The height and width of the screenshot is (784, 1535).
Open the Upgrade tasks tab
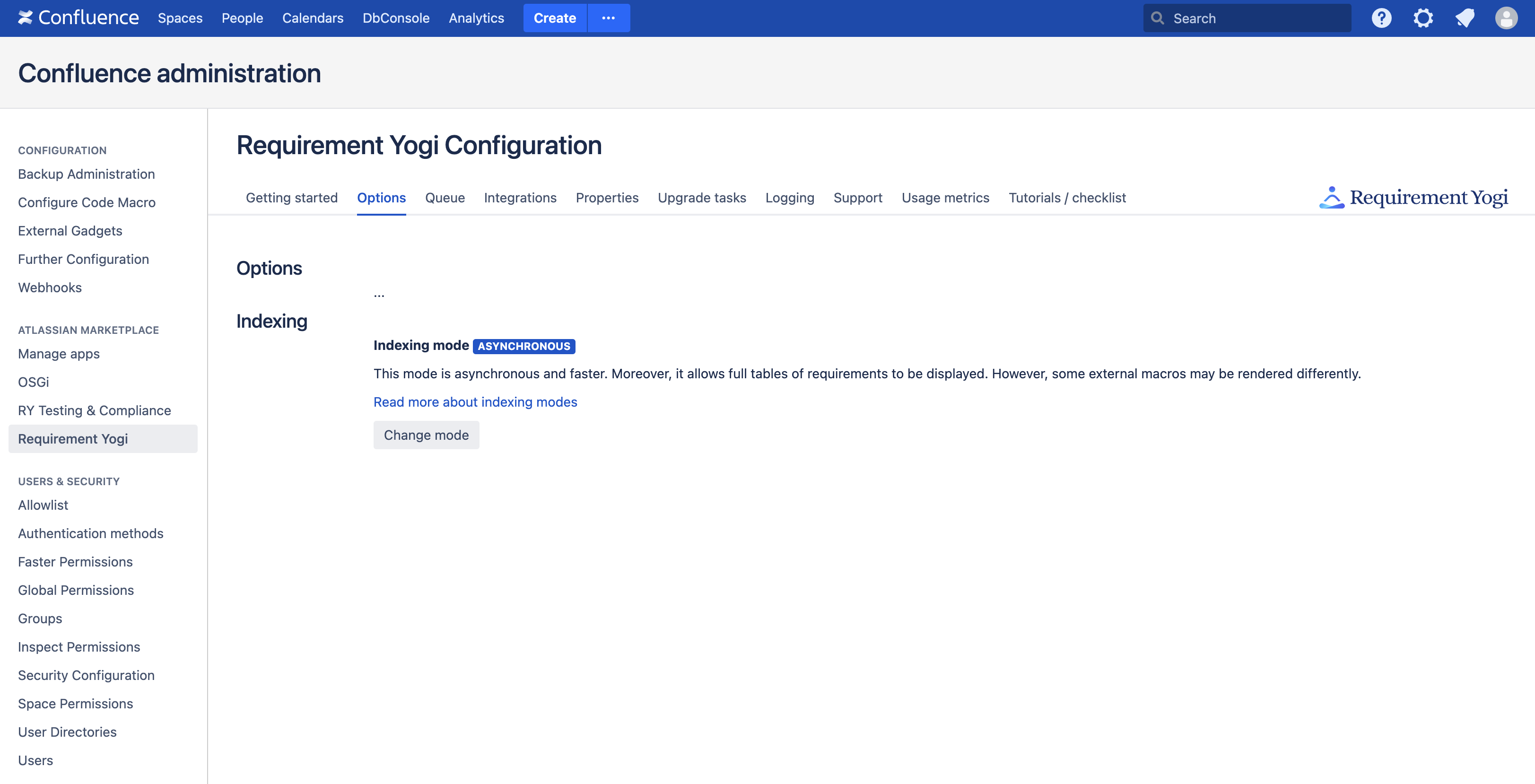(701, 198)
